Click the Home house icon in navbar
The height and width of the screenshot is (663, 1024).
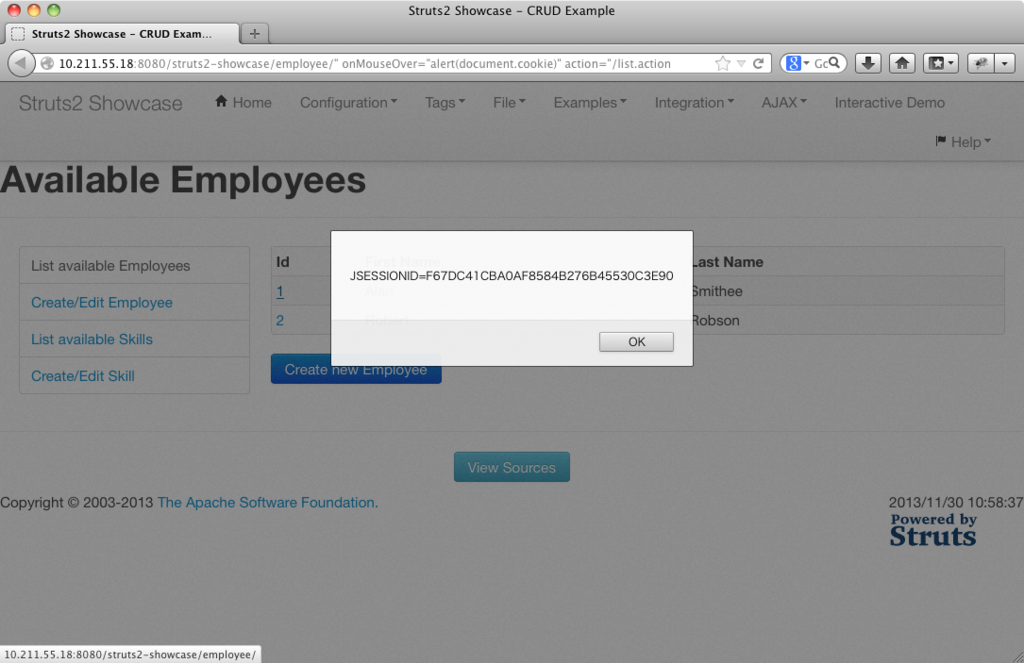[221, 101]
